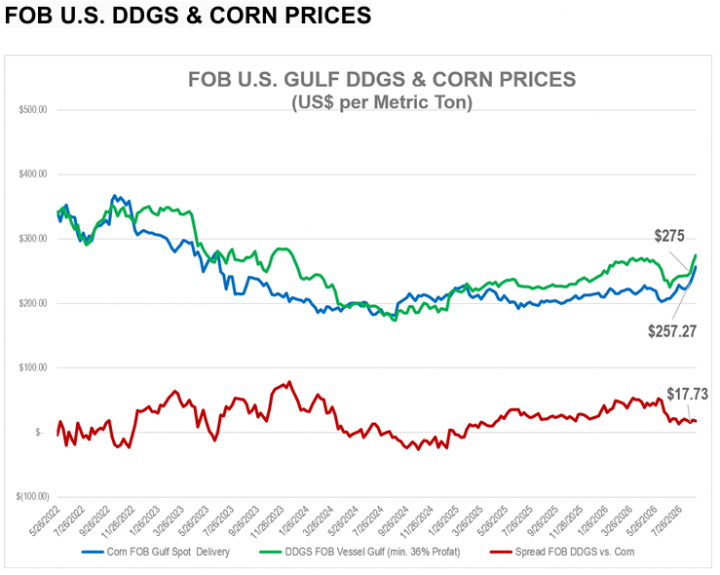
Task: Click the blue Corn FOB legend swatch
Action: click(x=92, y=552)
